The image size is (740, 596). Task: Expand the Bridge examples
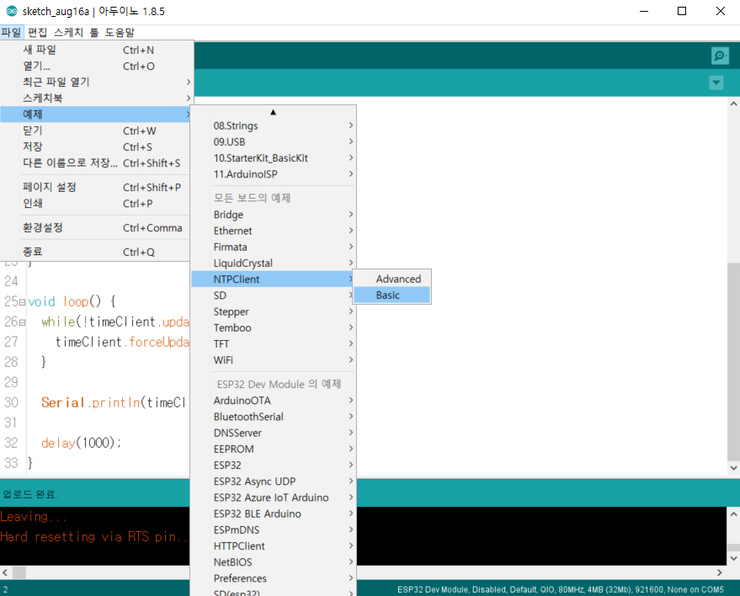(273, 215)
